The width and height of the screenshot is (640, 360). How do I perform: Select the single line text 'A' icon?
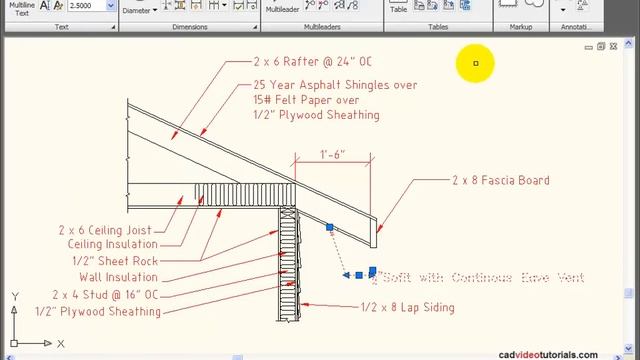[44, 5]
